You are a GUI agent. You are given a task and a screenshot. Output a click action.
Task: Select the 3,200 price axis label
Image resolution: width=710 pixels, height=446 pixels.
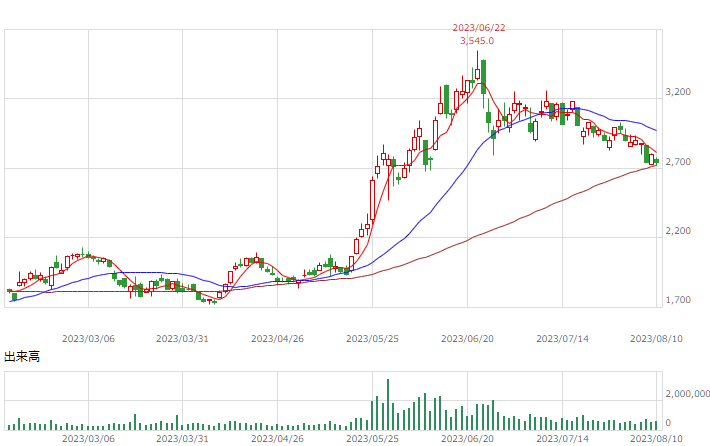pos(678,92)
